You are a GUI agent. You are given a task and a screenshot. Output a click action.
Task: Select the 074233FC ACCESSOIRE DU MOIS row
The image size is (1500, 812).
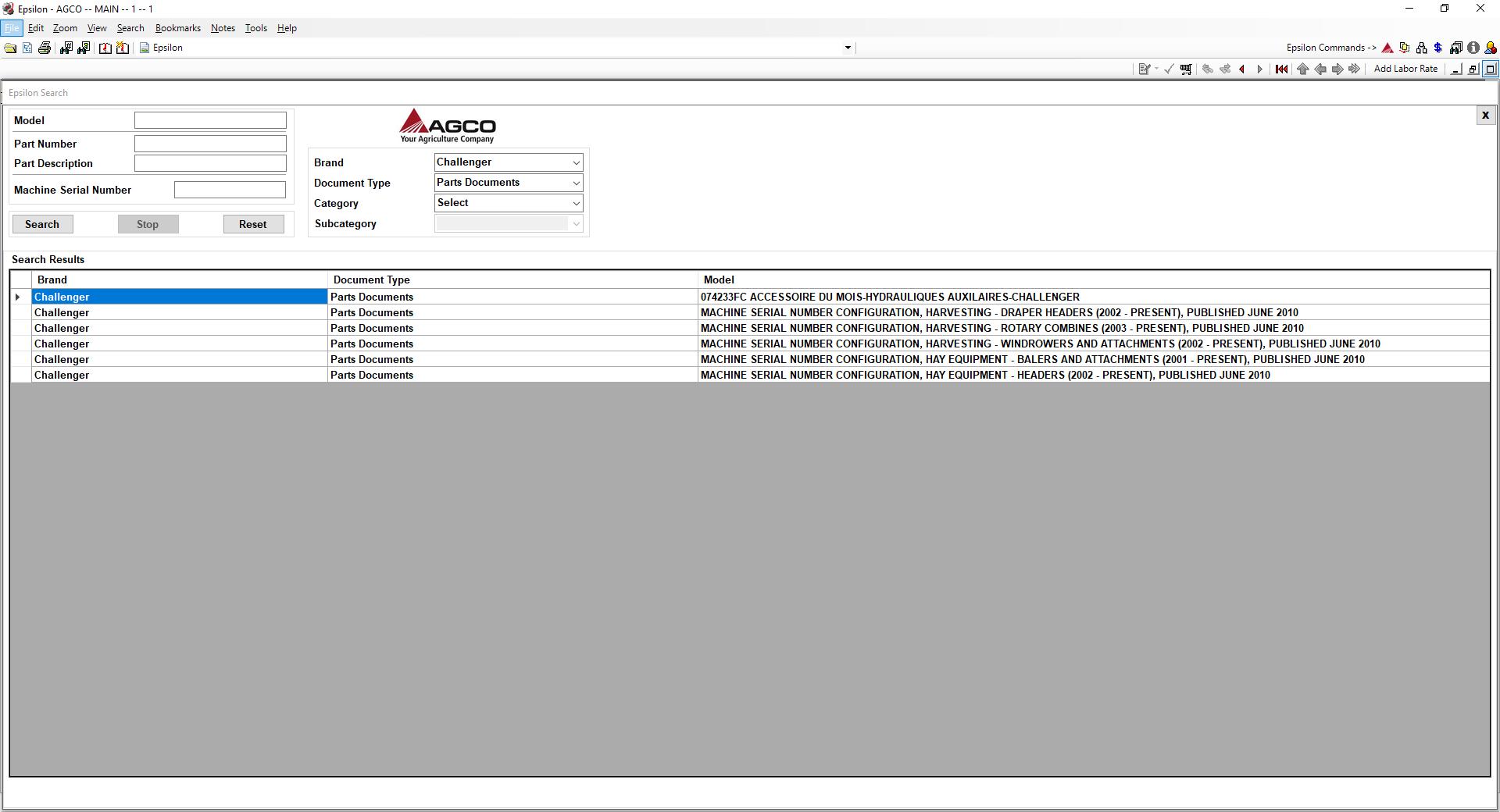(750, 297)
